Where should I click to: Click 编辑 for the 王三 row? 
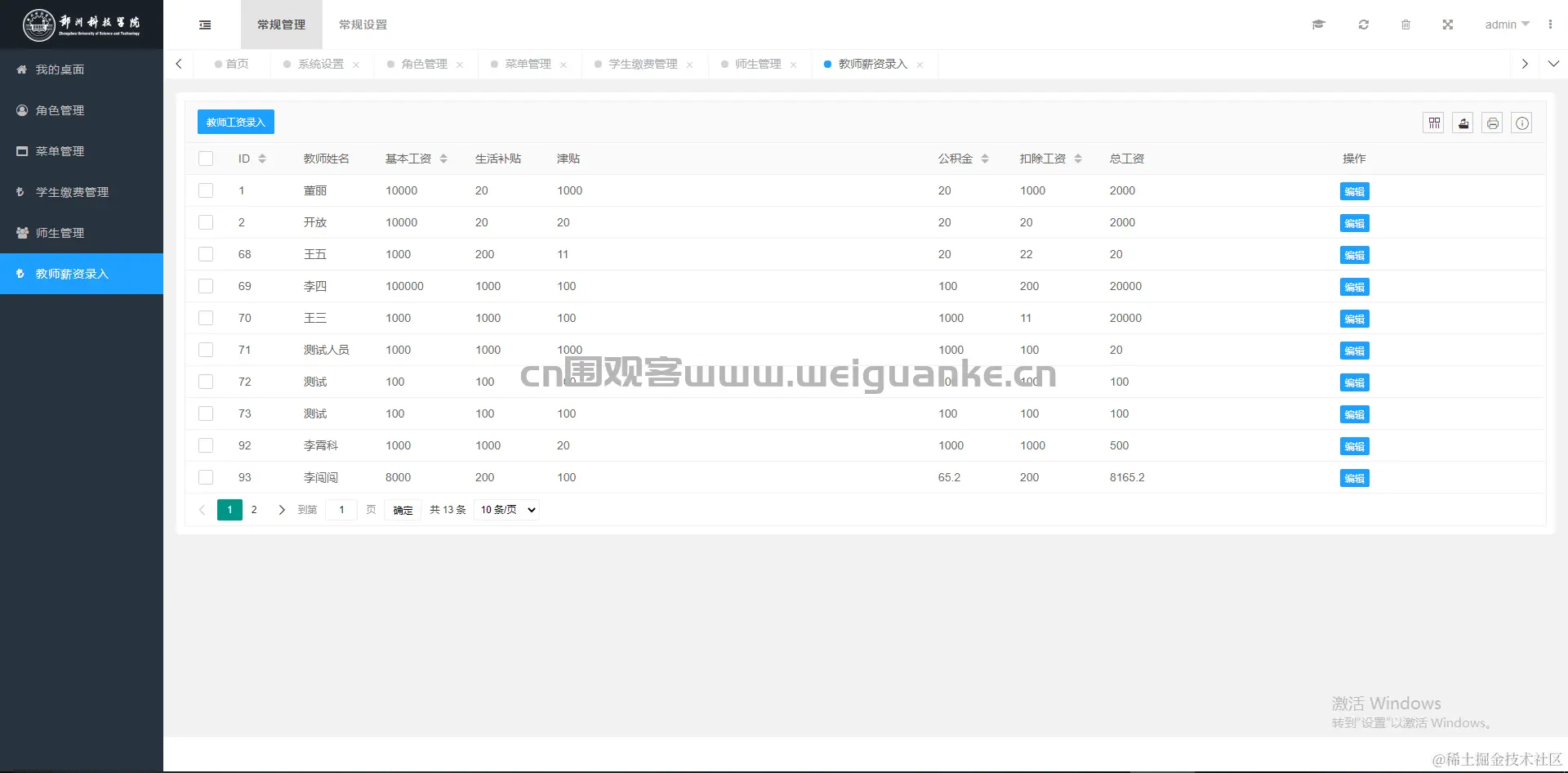click(x=1355, y=319)
